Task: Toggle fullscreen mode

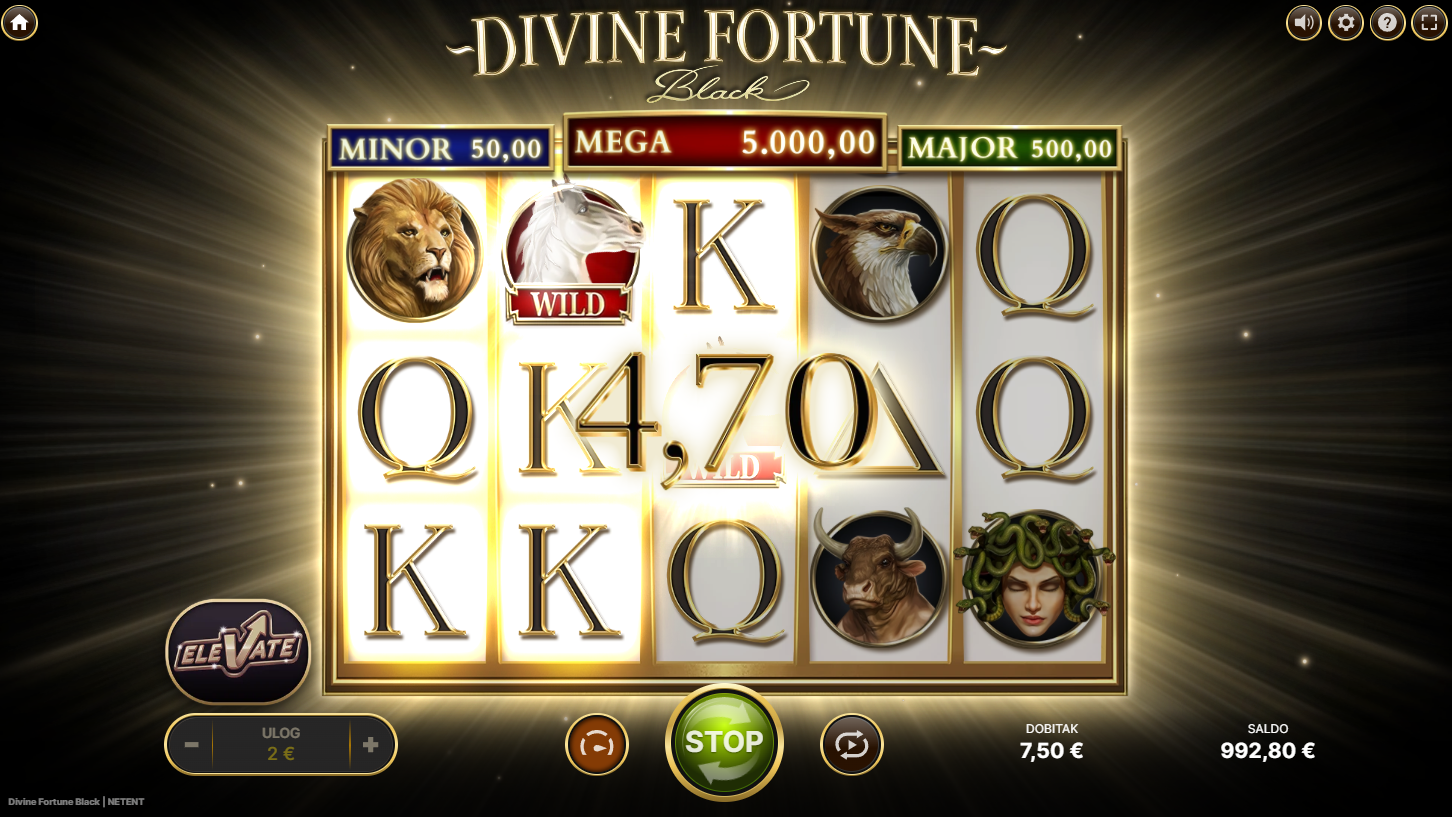Action: (x=1429, y=22)
